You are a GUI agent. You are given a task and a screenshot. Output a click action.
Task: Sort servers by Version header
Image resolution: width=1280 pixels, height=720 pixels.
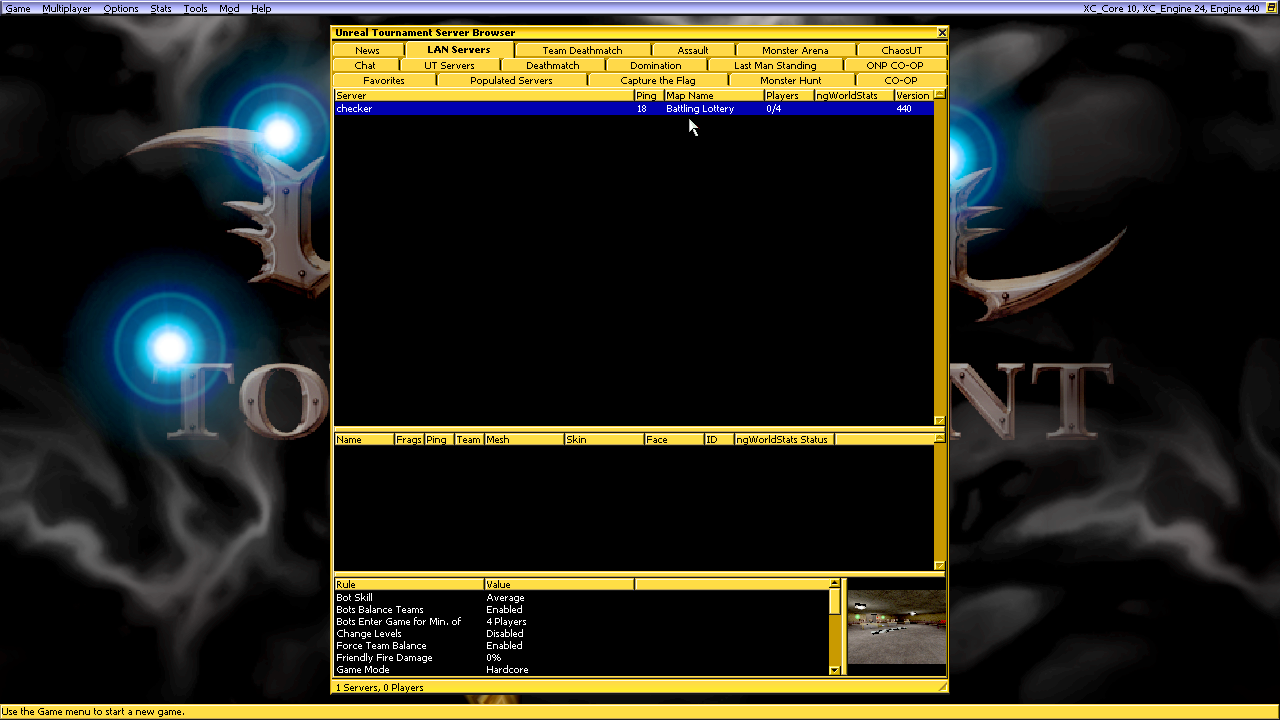913,95
